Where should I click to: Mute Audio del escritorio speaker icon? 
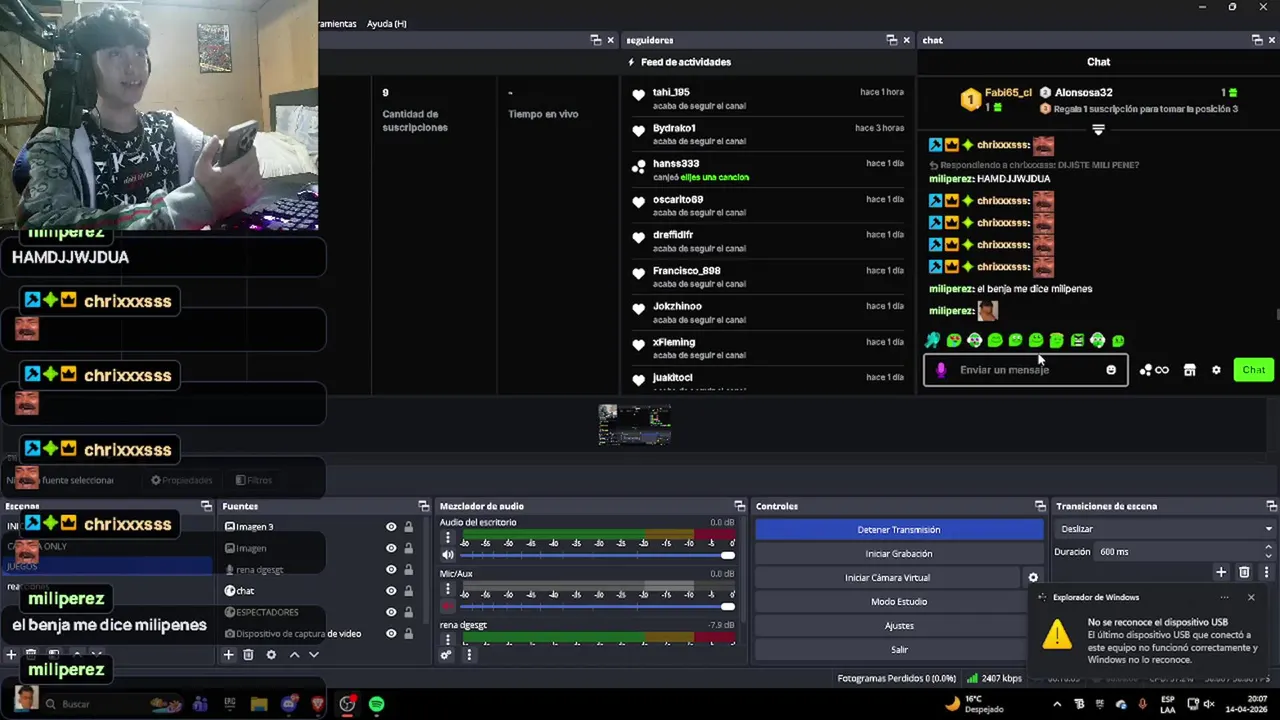click(x=448, y=555)
